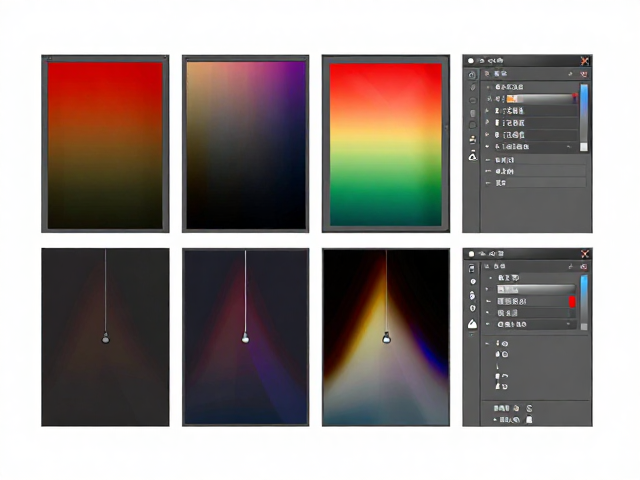Select the red-and-purple-beam hanging bulb thumbnail
The width and height of the screenshot is (640, 480).
tap(245, 337)
